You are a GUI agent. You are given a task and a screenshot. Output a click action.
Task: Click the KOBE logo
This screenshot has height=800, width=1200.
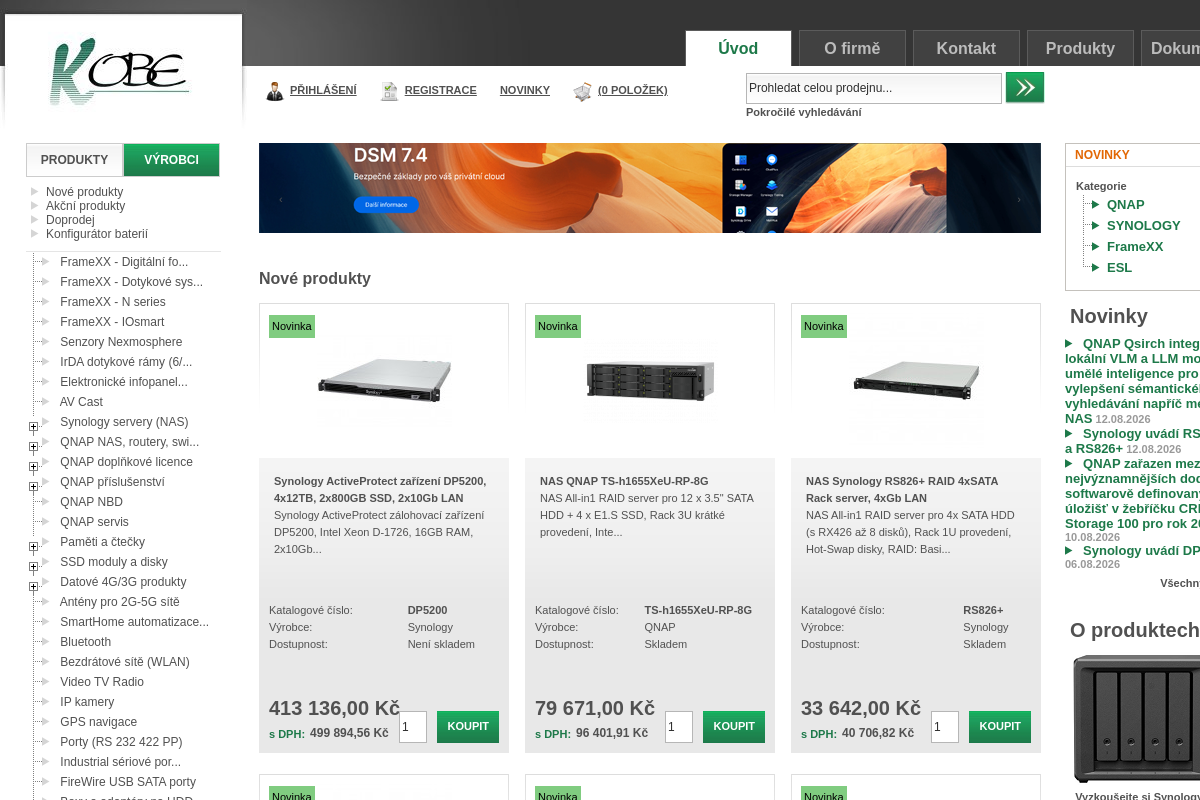tap(119, 72)
